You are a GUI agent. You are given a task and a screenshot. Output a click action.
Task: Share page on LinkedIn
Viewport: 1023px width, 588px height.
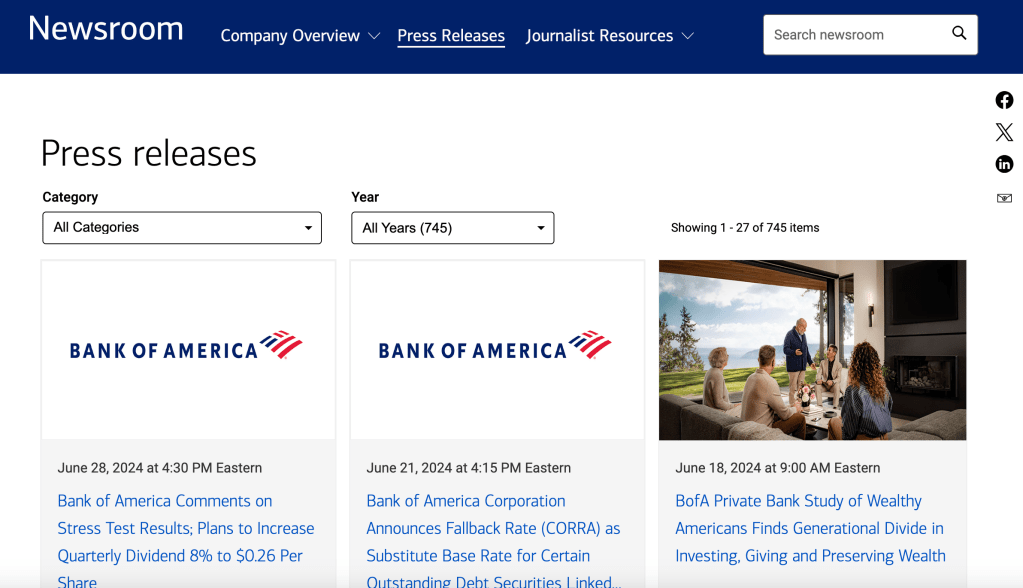click(x=1004, y=164)
